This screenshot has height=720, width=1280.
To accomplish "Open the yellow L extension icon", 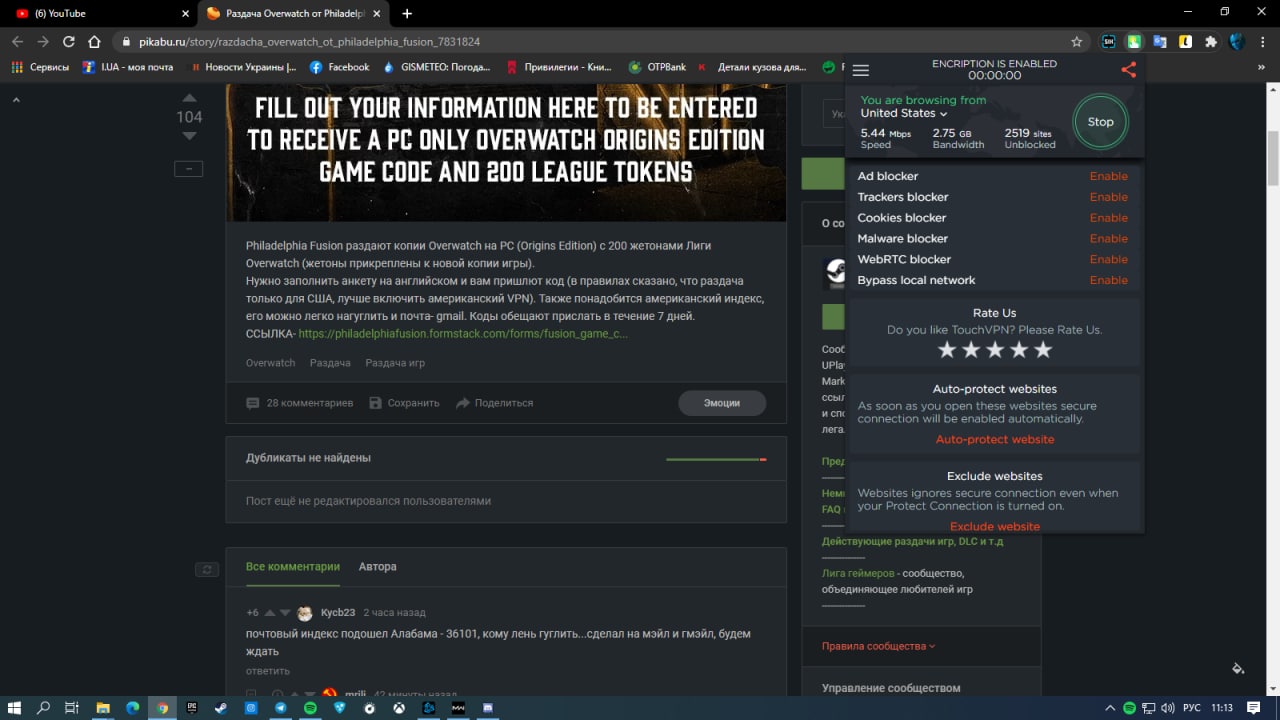I will (x=1185, y=42).
